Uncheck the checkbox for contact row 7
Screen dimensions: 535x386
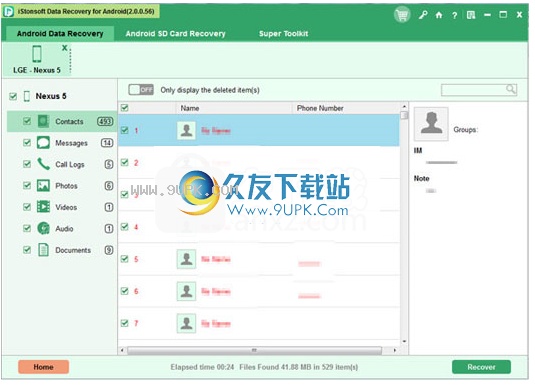coord(125,323)
